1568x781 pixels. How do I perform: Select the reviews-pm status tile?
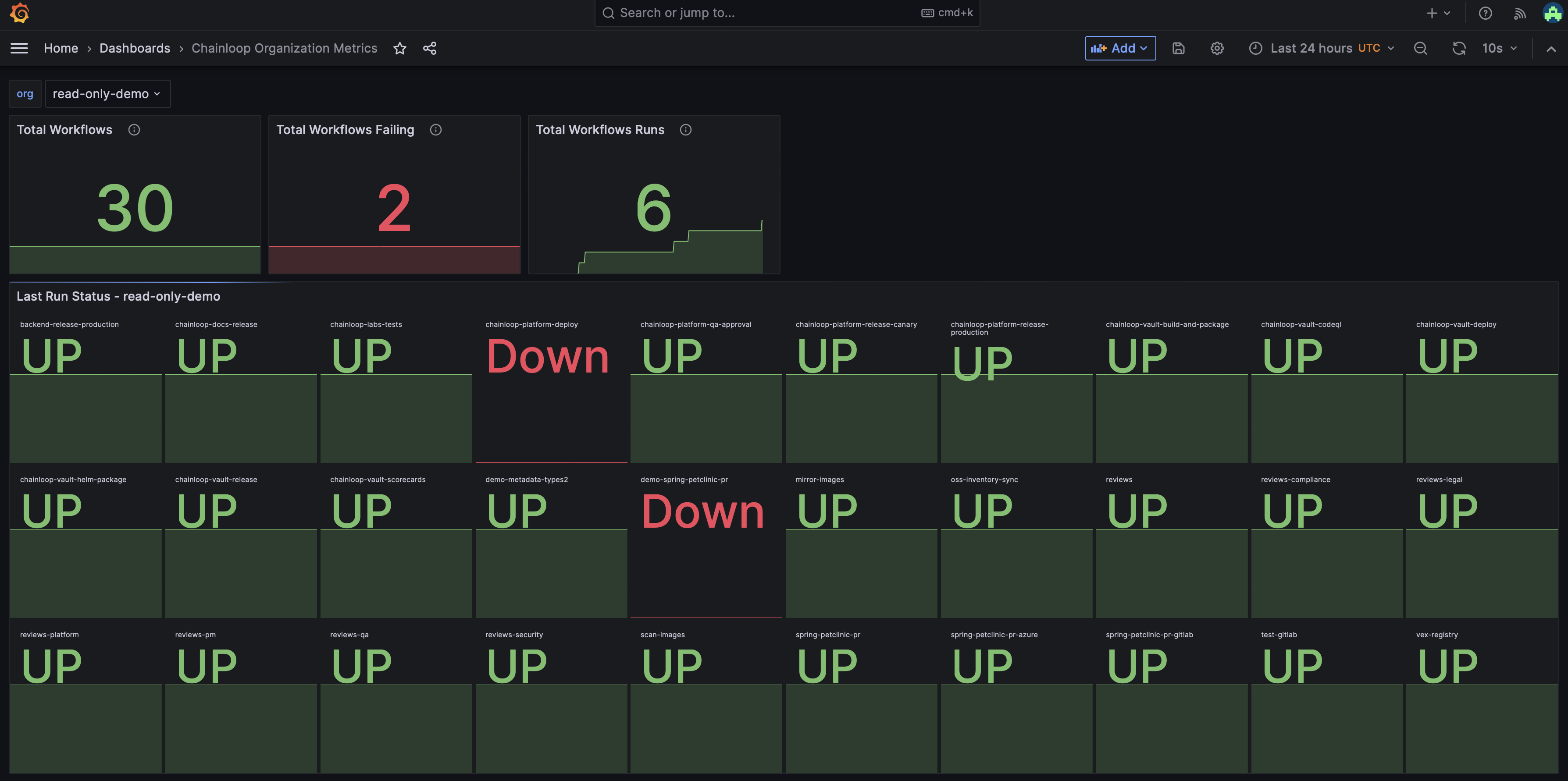click(241, 699)
